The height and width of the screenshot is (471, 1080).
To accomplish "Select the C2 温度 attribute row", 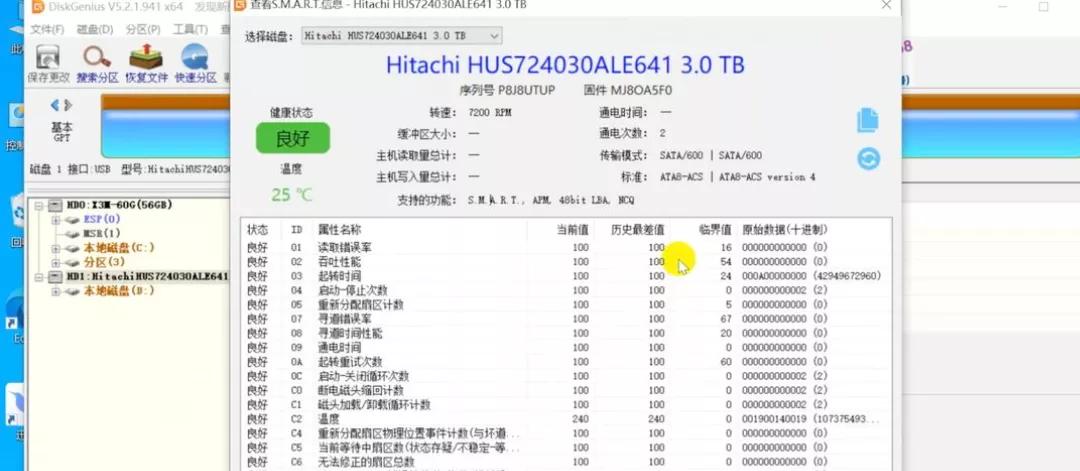I will click(565, 419).
